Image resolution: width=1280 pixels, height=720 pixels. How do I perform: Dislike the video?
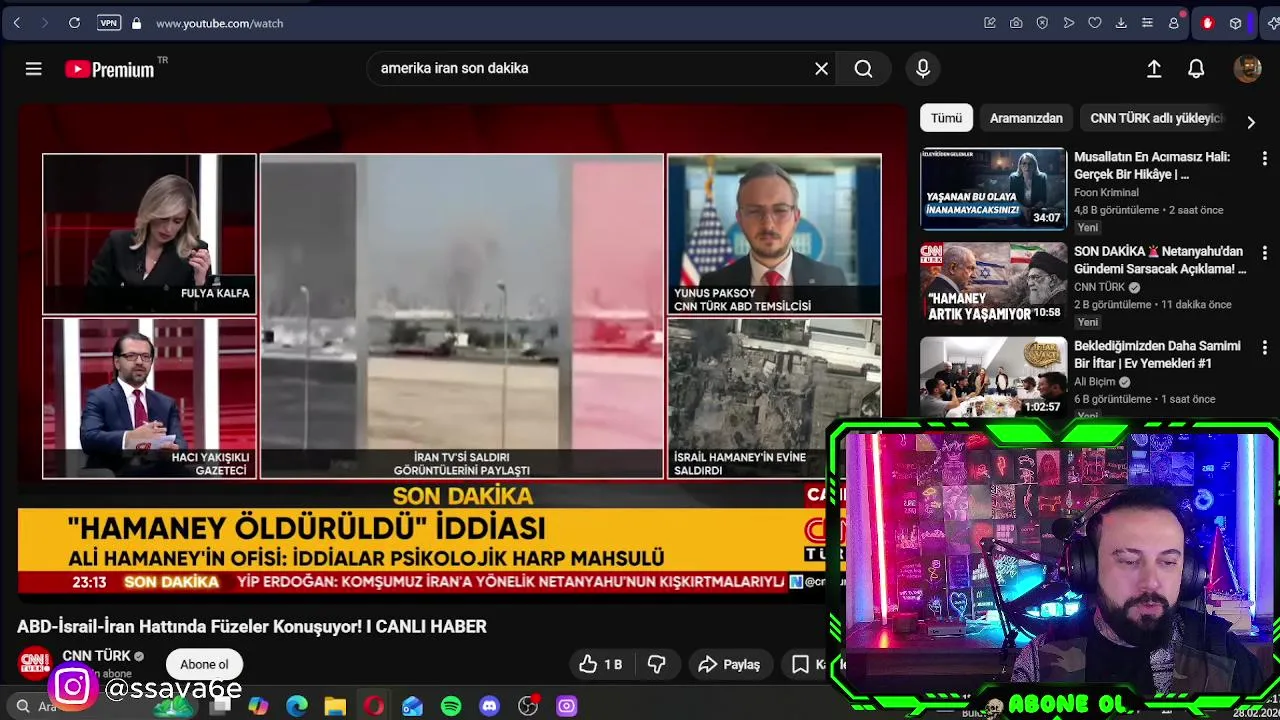657,664
